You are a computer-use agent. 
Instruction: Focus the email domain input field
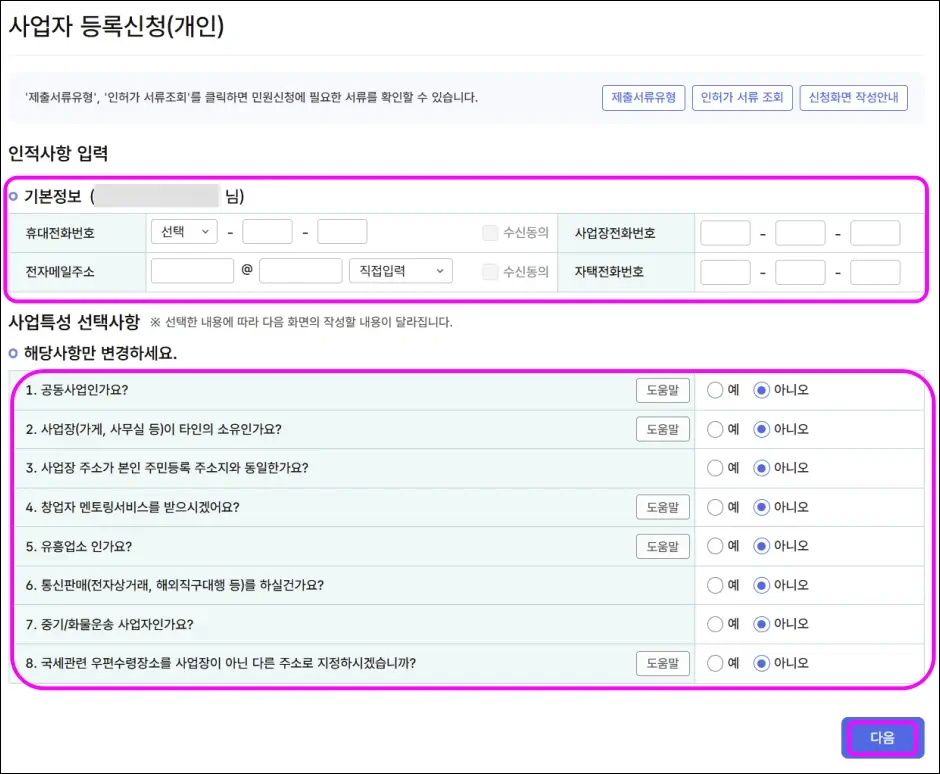pos(301,271)
